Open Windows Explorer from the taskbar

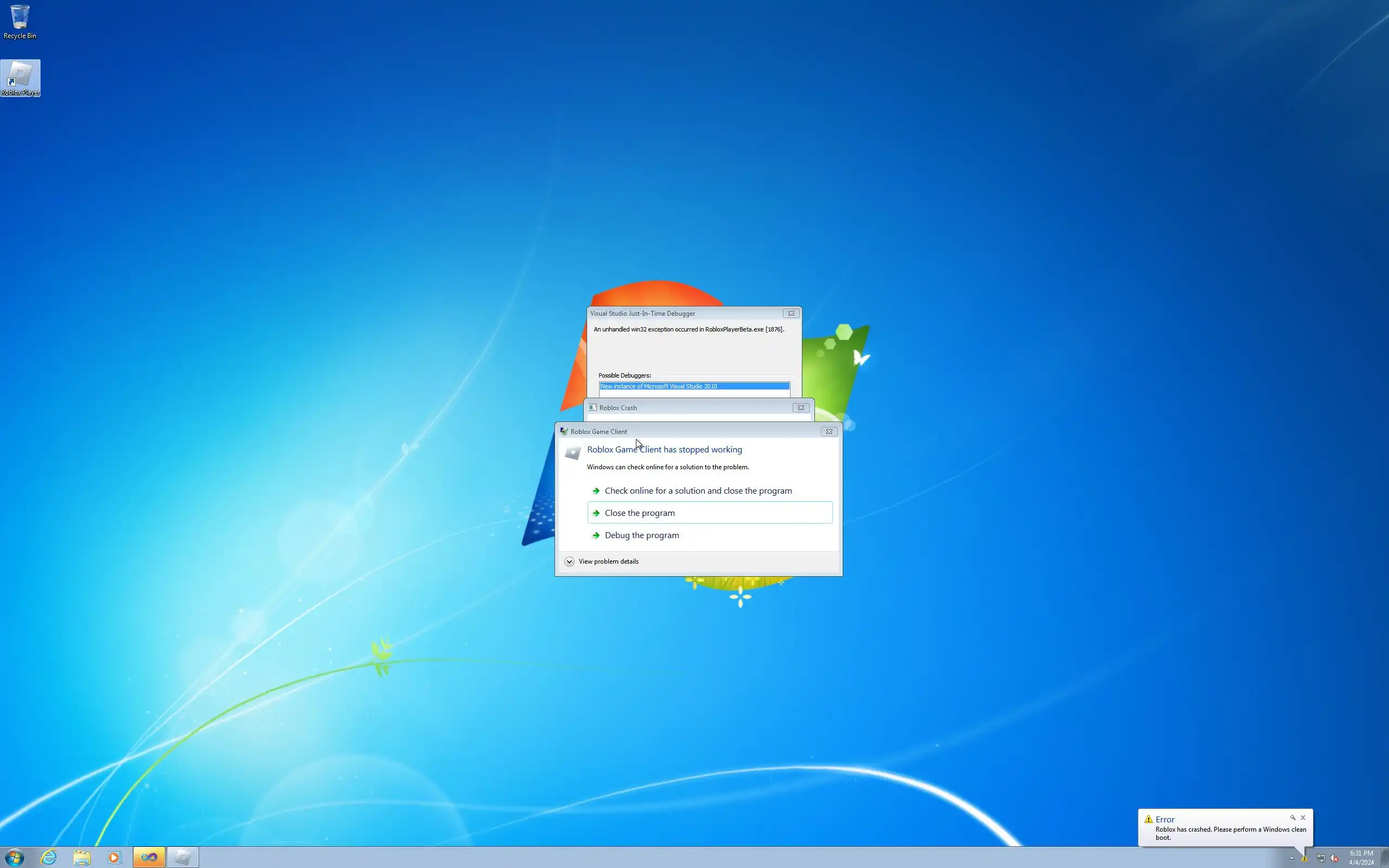coord(82,857)
